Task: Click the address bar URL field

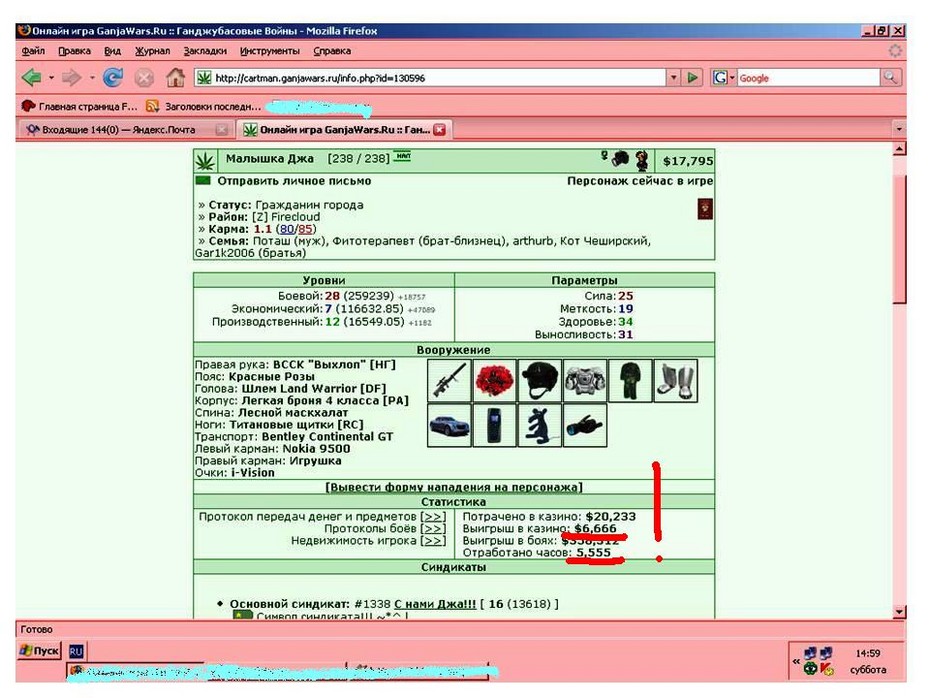Action: (439, 78)
